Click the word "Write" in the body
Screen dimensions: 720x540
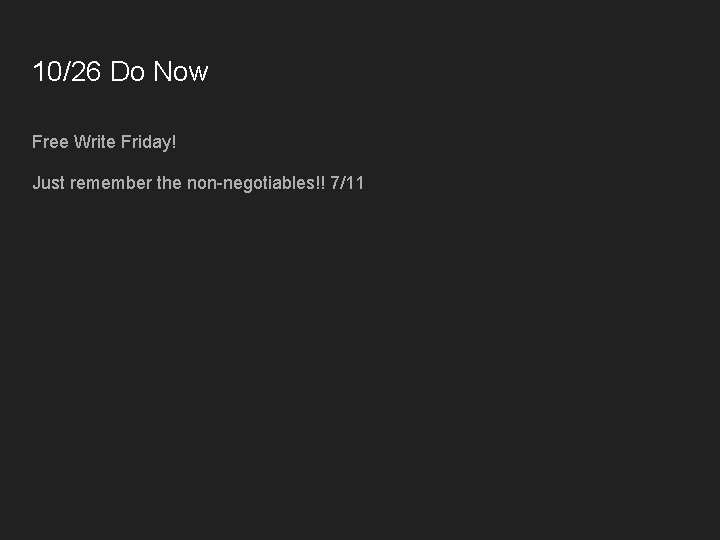[95, 142]
